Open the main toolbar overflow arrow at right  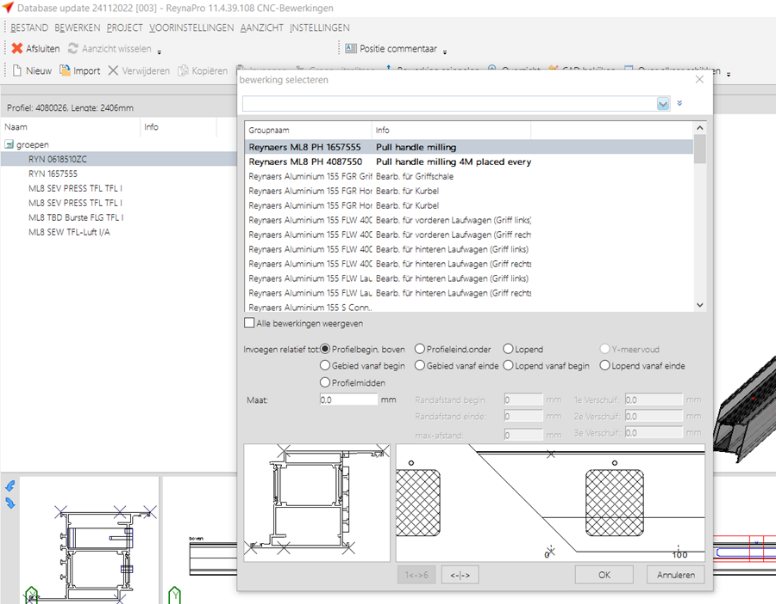728,74
